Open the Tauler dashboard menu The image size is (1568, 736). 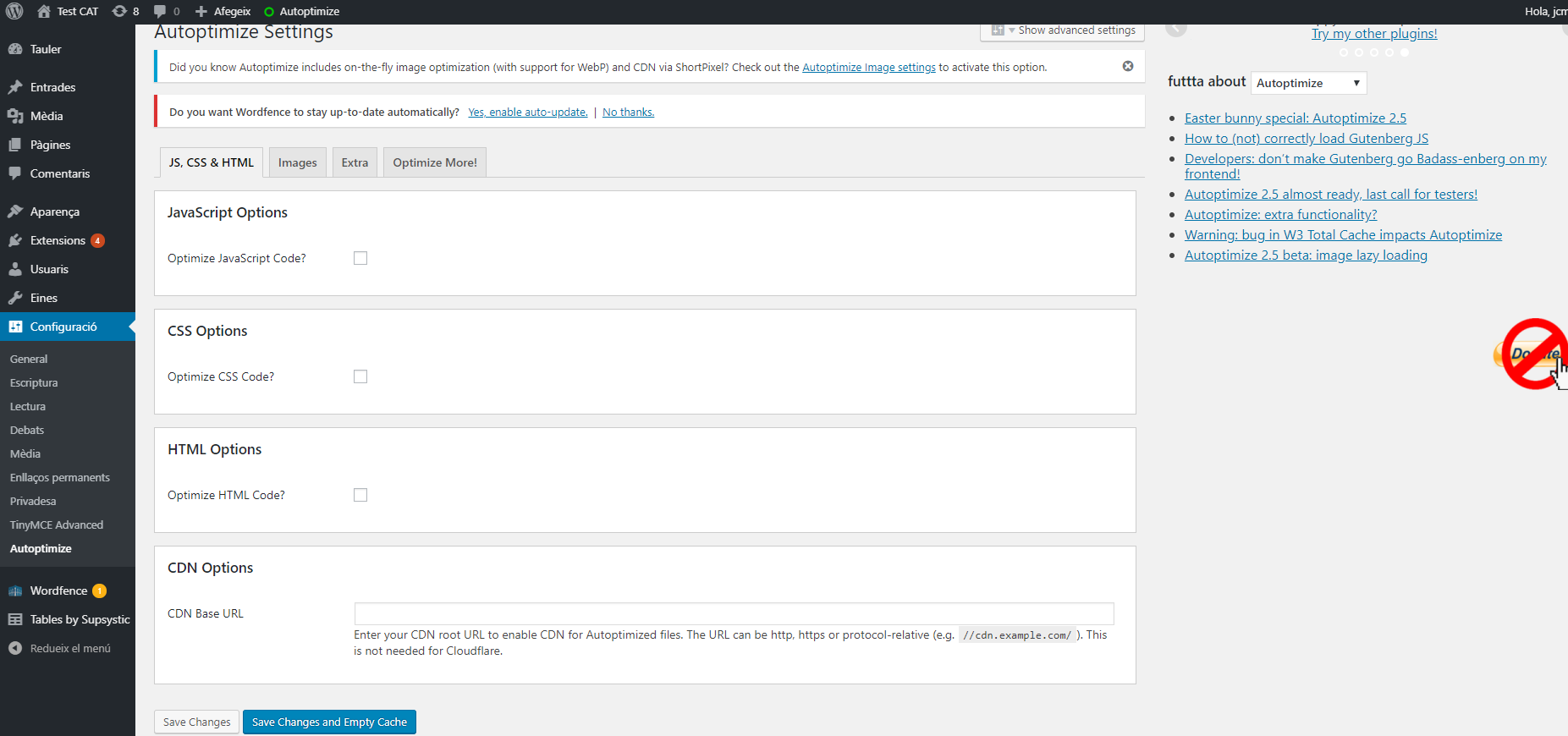(x=68, y=49)
